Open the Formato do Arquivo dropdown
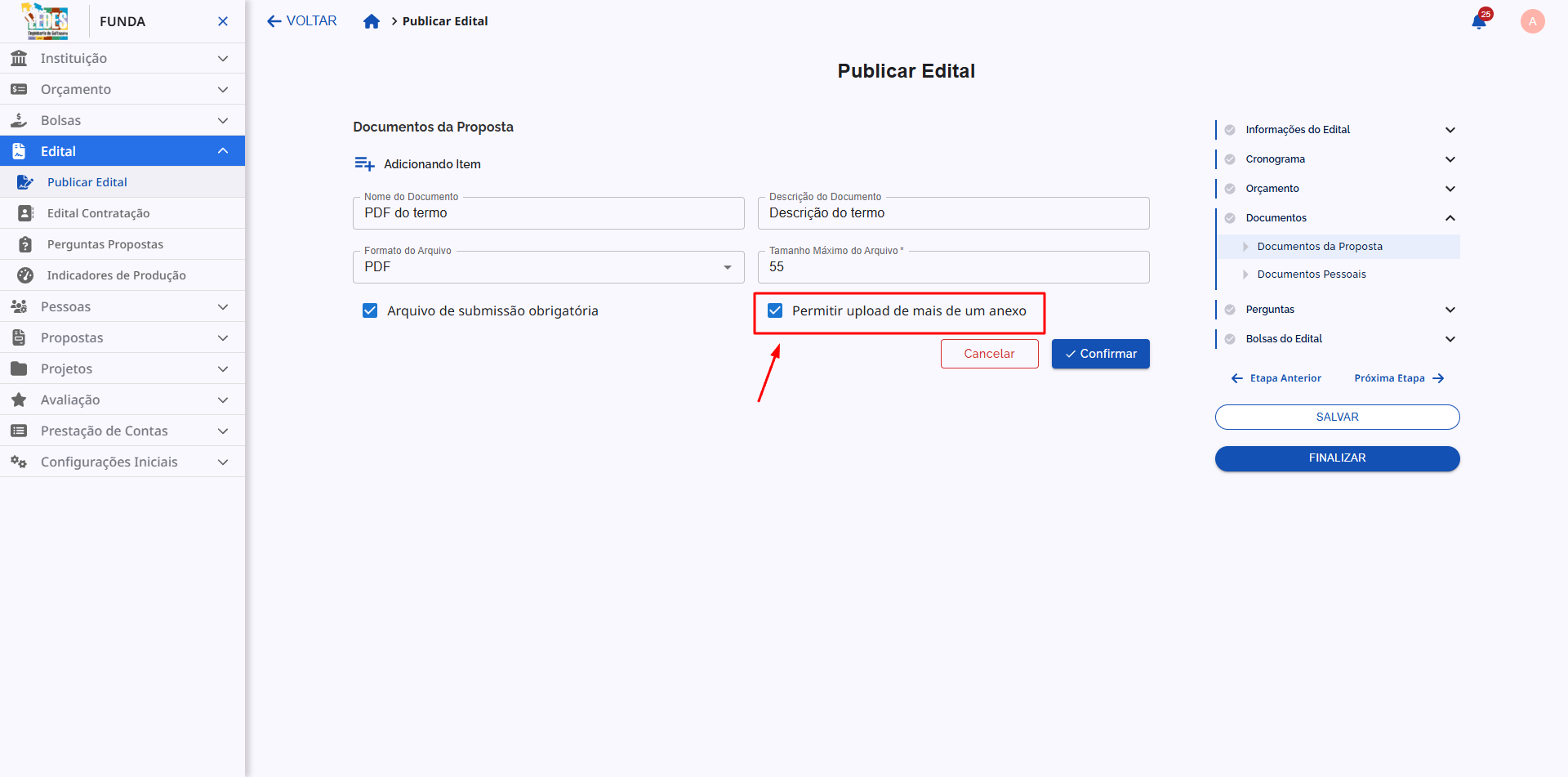This screenshot has height=777, width=1568. pyautogui.click(x=727, y=267)
